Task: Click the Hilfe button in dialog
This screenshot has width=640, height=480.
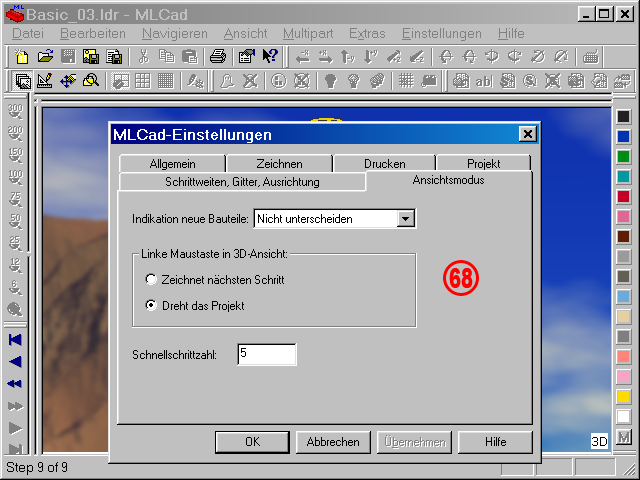Action: click(x=496, y=442)
